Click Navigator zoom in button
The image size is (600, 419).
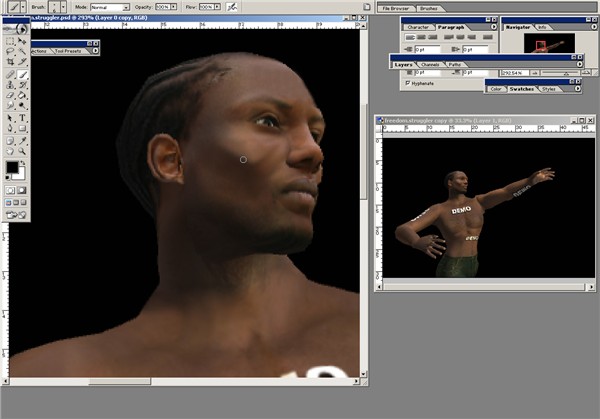click(586, 72)
